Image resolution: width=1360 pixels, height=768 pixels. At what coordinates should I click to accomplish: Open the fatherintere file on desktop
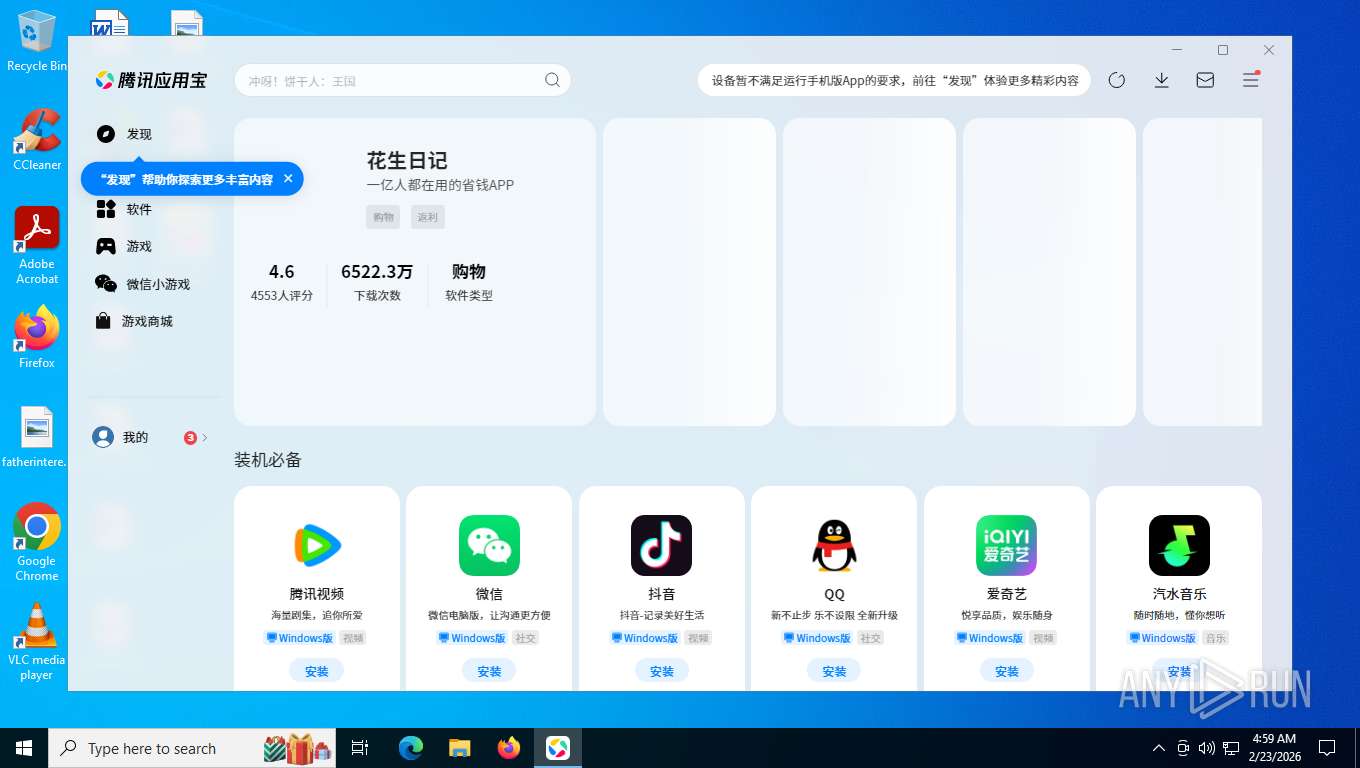[x=34, y=438]
